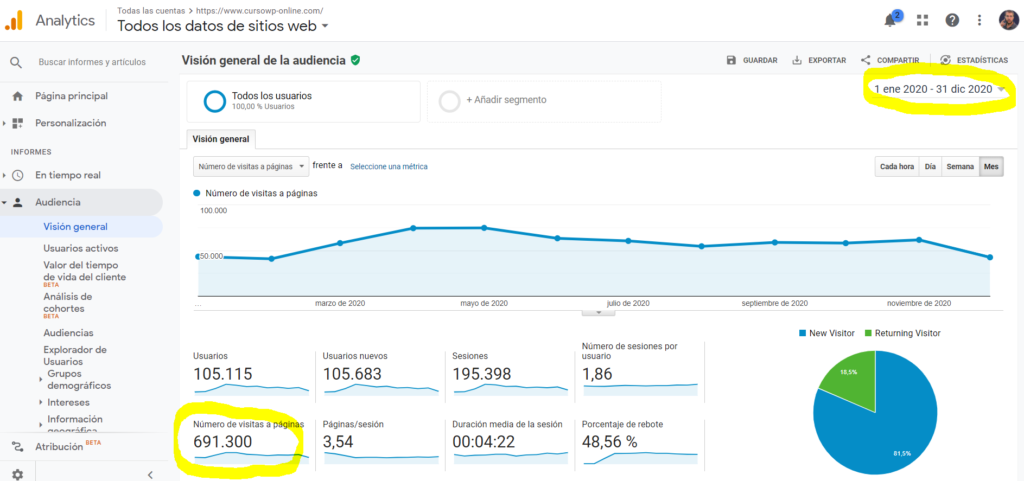
Task: Select Cada hora chart interval
Action: (x=896, y=166)
